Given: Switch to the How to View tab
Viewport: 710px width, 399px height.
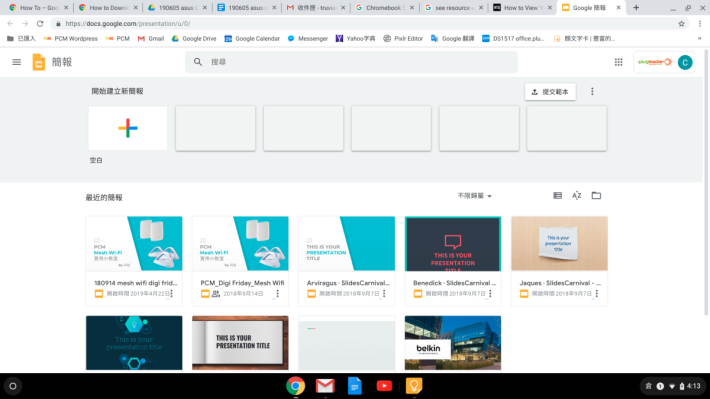Looking at the screenshot, I should point(523,8).
